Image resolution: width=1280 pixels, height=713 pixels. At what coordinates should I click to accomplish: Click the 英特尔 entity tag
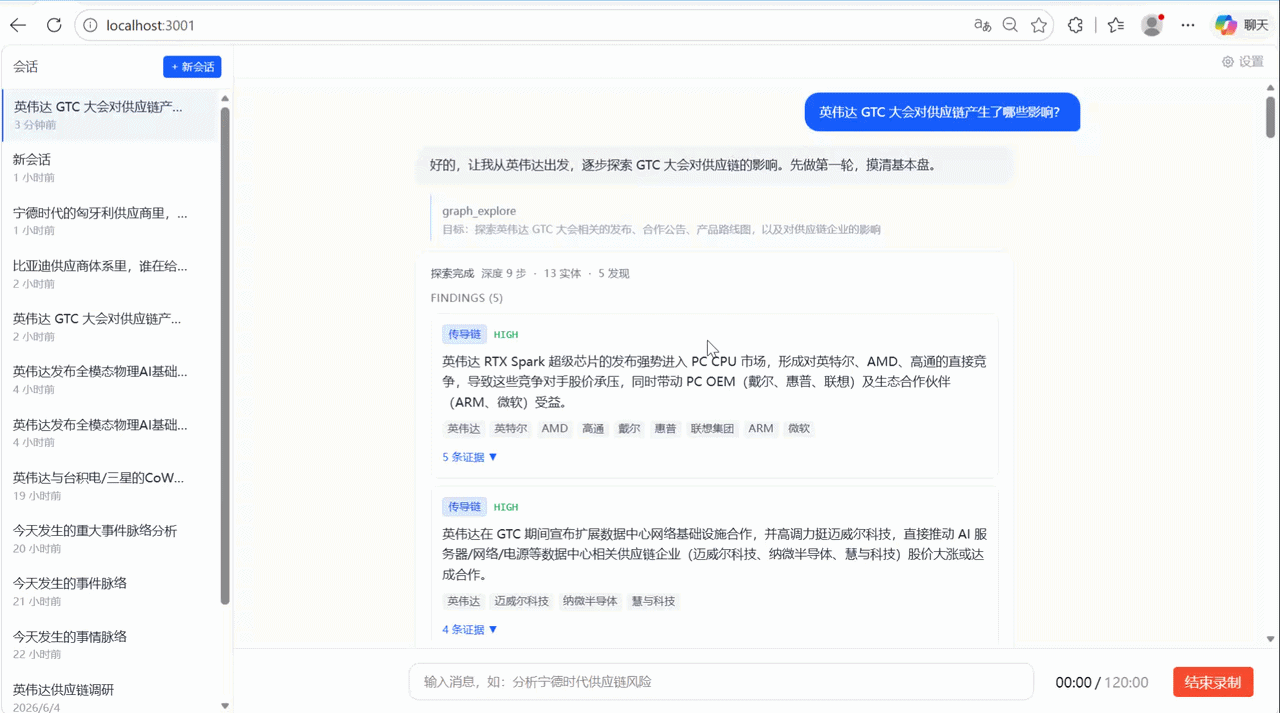pyautogui.click(x=511, y=428)
